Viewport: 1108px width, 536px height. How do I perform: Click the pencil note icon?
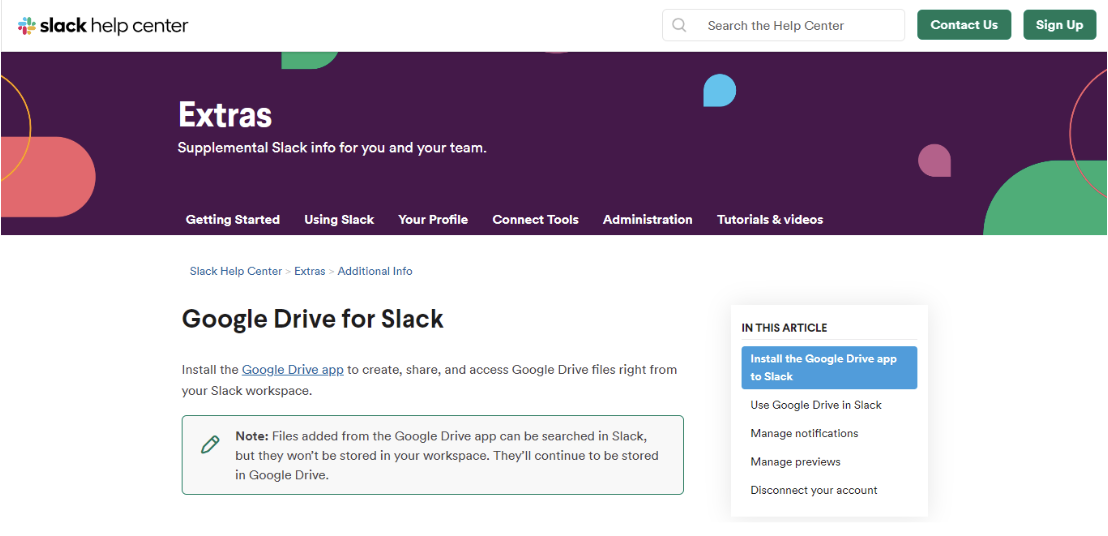click(210, 444)
